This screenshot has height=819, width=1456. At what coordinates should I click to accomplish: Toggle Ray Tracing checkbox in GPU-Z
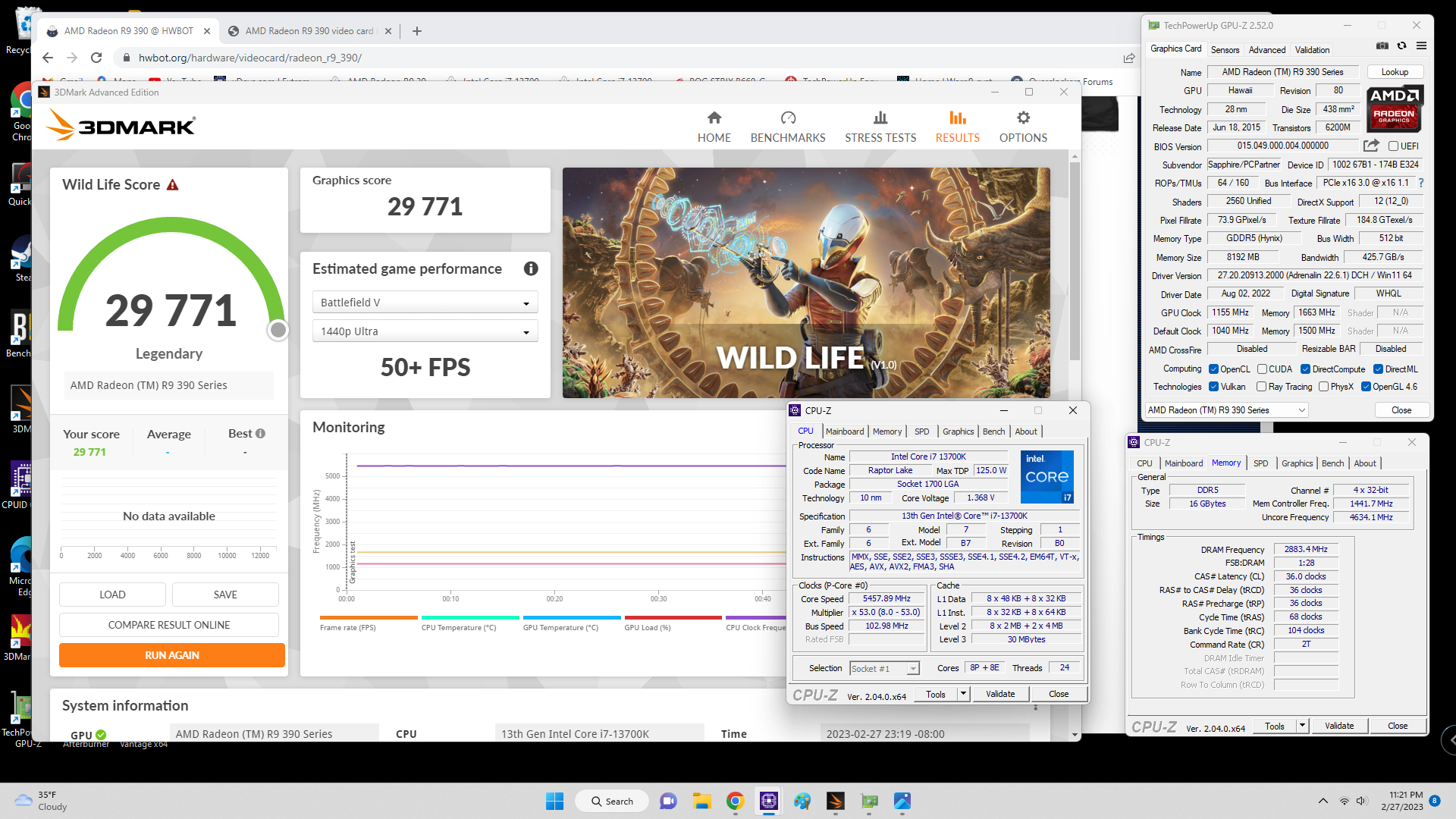(1261, 387)
